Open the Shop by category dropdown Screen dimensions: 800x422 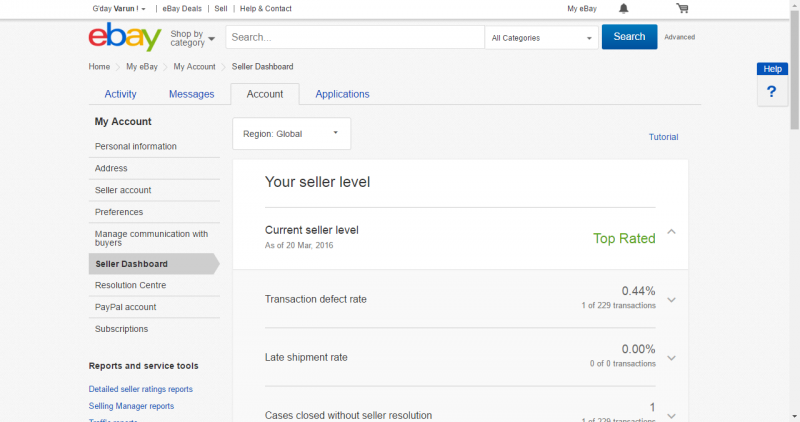[x=192, y=38]
